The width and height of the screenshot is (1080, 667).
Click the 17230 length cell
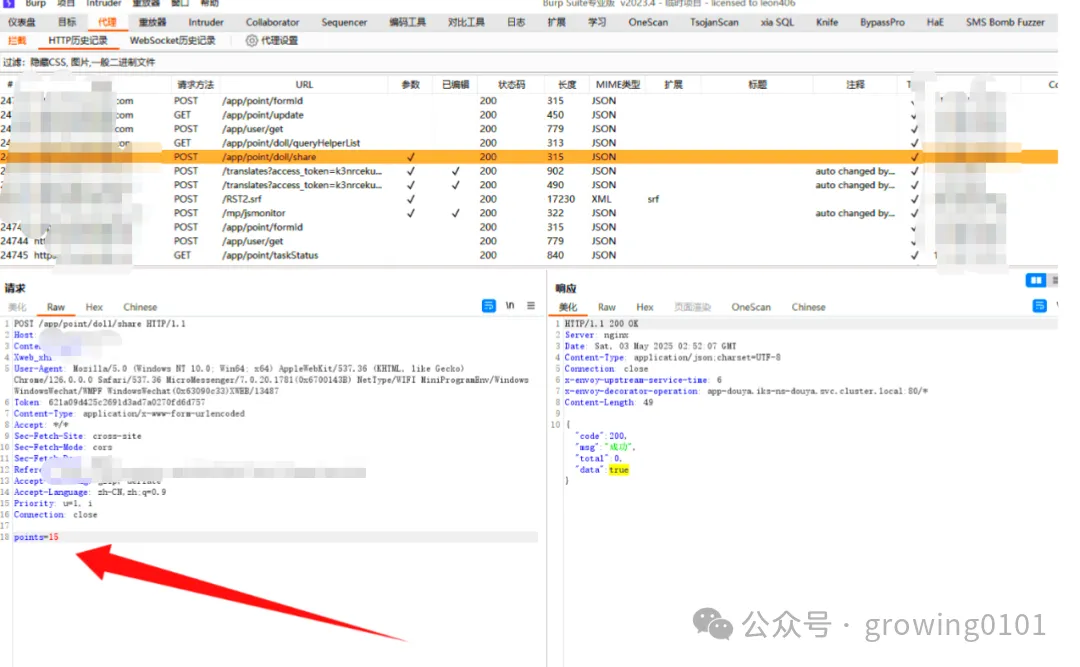561,199
